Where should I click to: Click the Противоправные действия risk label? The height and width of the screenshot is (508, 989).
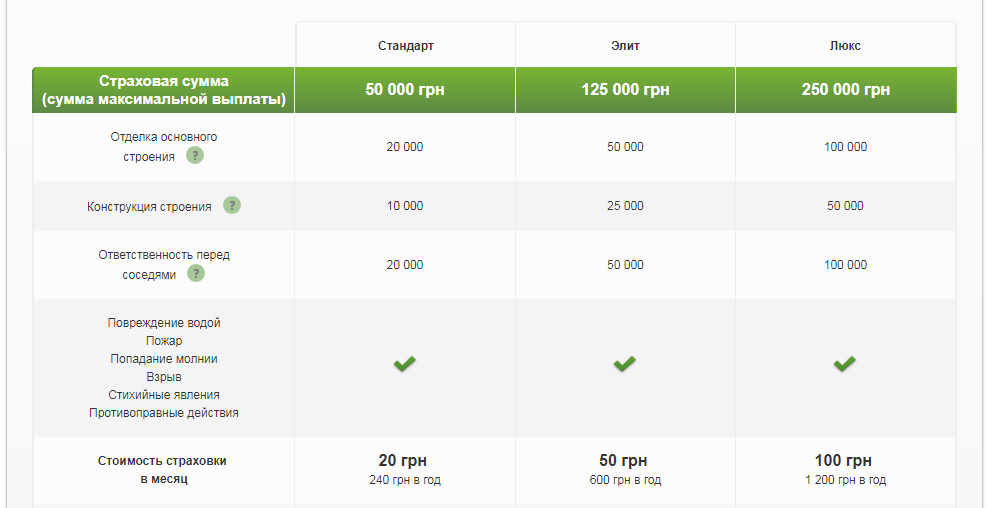point(164,412)
